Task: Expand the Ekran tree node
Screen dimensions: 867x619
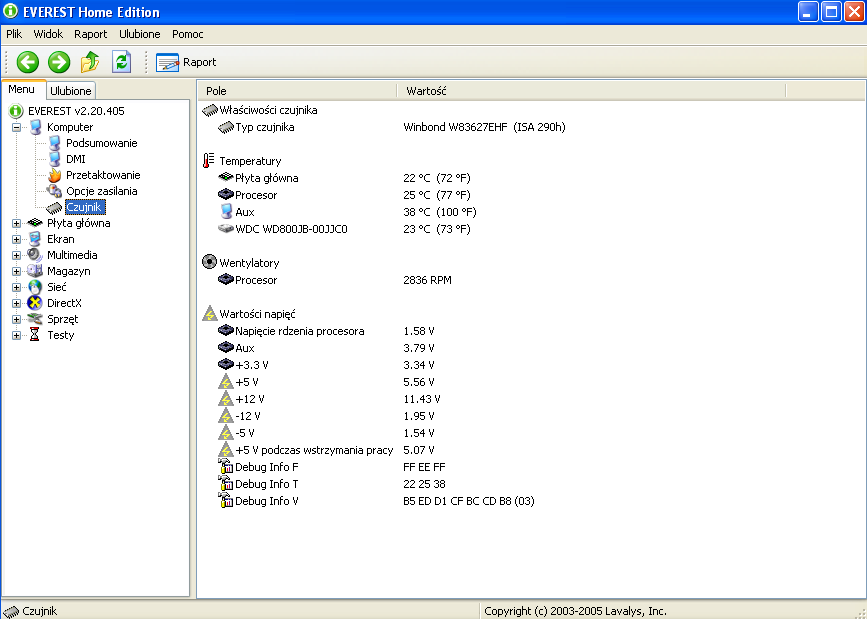Action: pyautogui.click(x=17, y=240)
